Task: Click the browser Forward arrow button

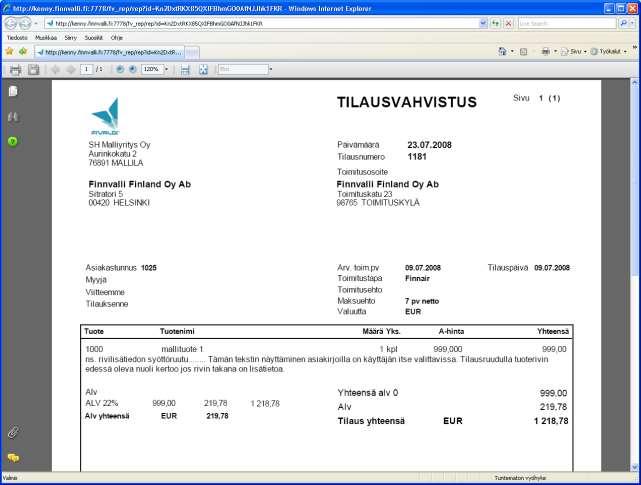Action: click(x=25, y=24)
